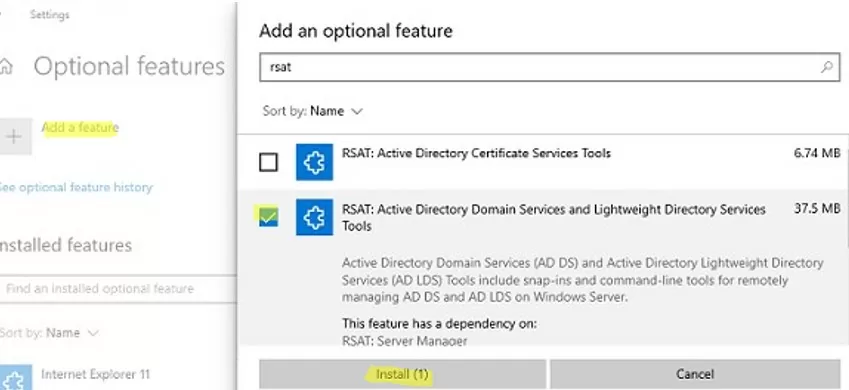Click the Domain Services Tools feature icon
849x390 pixels.
pyautogui.click(x=315, y=217)
